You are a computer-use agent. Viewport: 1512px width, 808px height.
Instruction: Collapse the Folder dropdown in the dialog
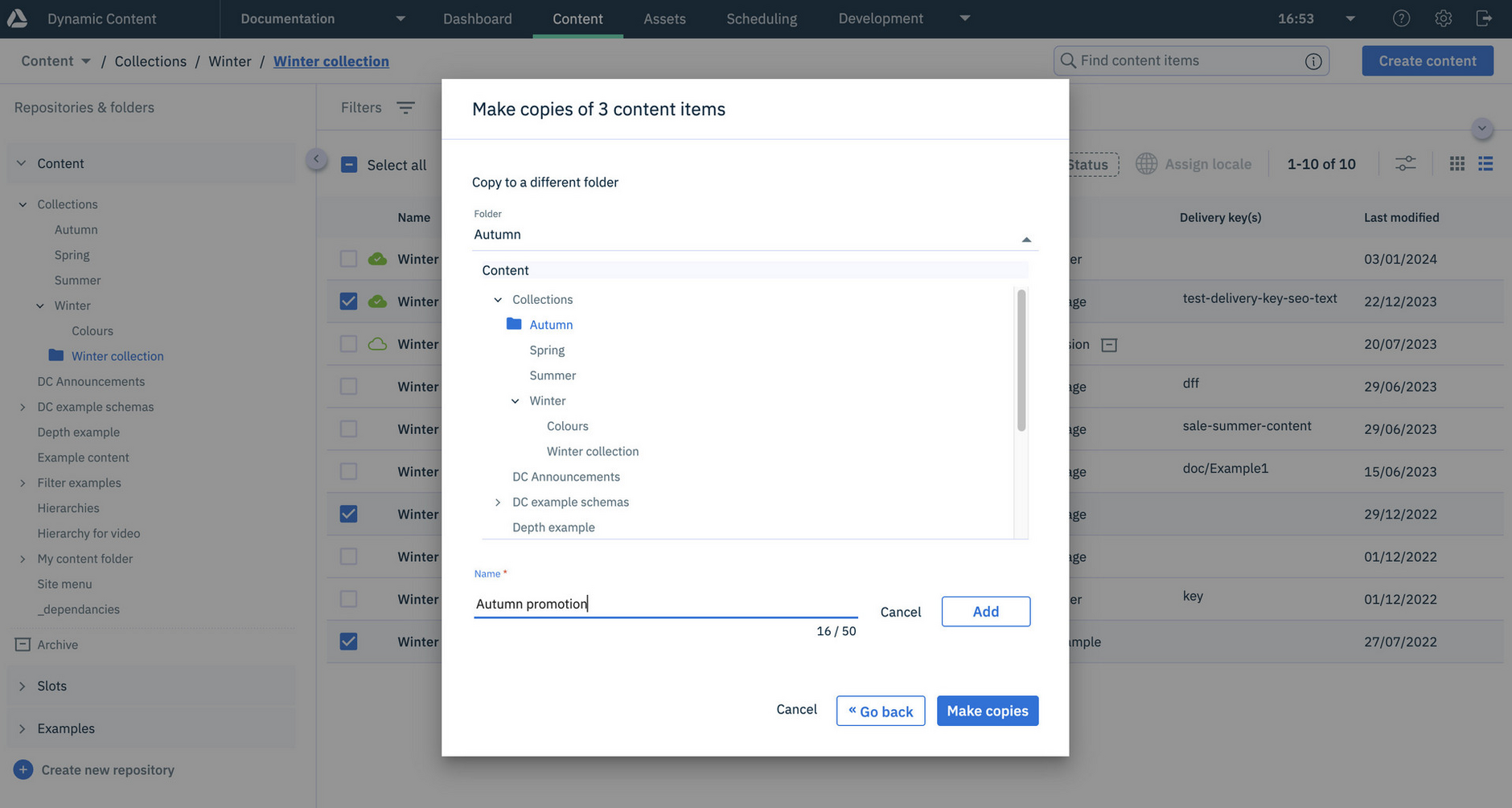(x=1026, y=240)
